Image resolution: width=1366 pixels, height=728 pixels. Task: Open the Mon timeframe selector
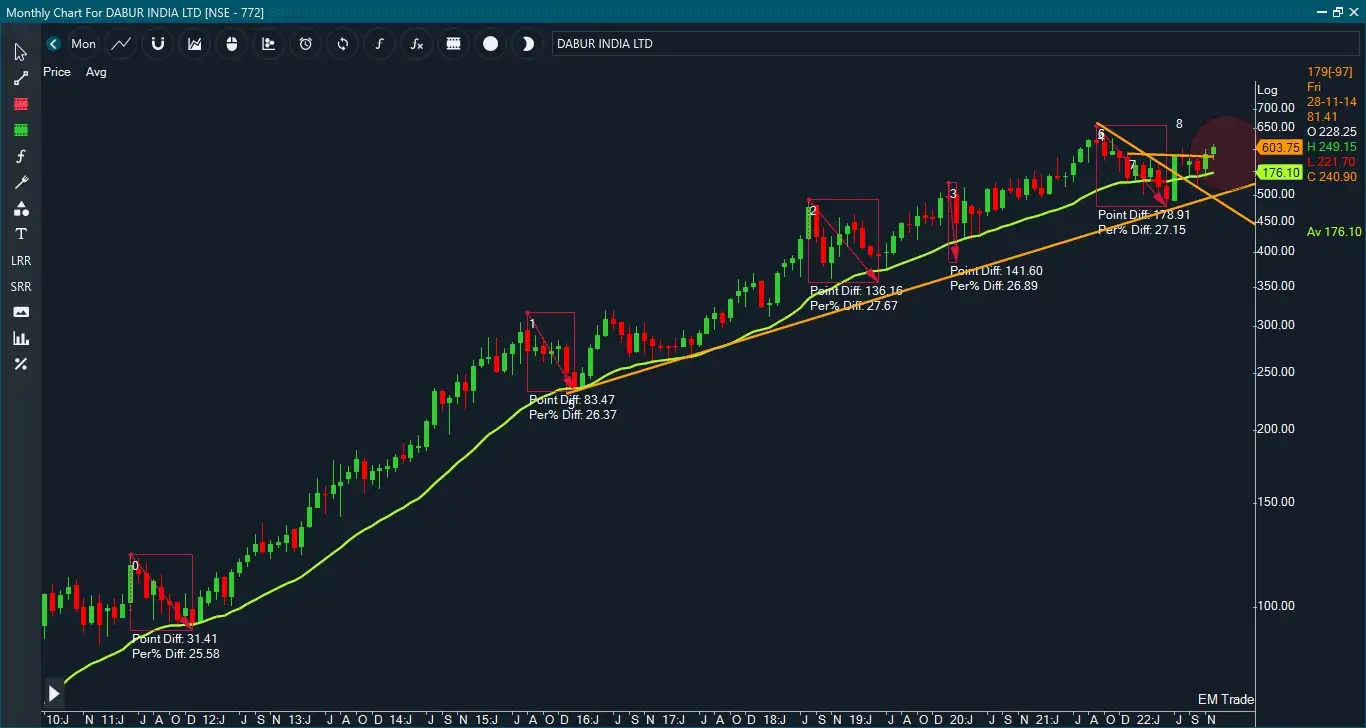click(84, 44)
